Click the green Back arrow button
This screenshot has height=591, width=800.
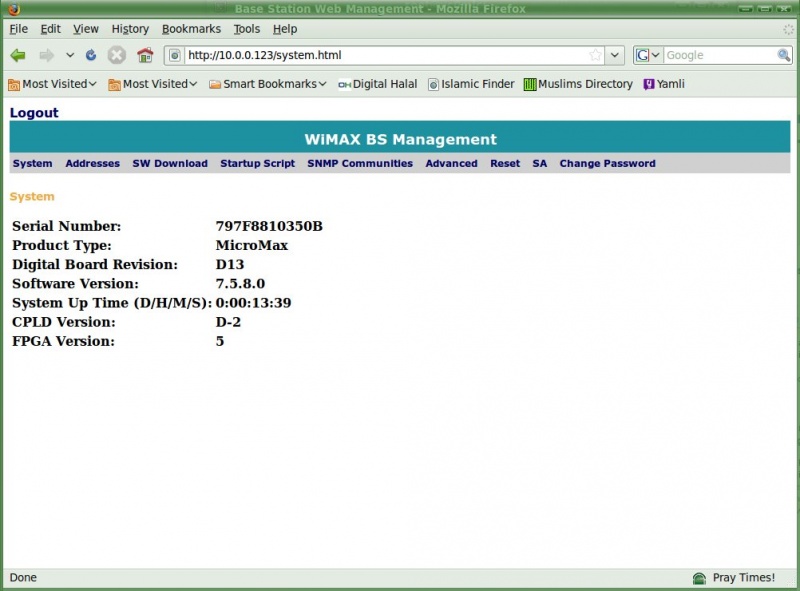pos(18,55)
